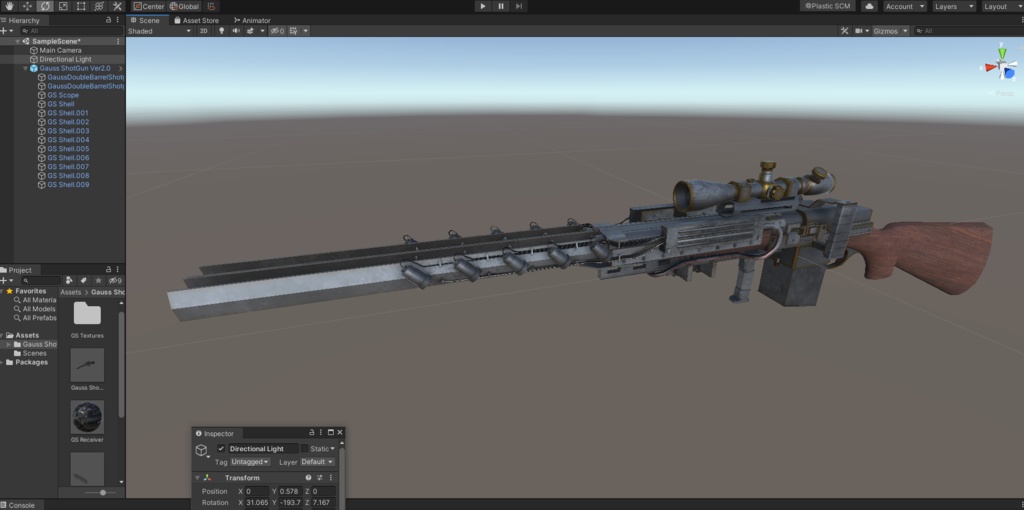Open the GS Textures folder thumbnail
The width and height of the screenshot is (1024, 510).
(x=87, y=313)
